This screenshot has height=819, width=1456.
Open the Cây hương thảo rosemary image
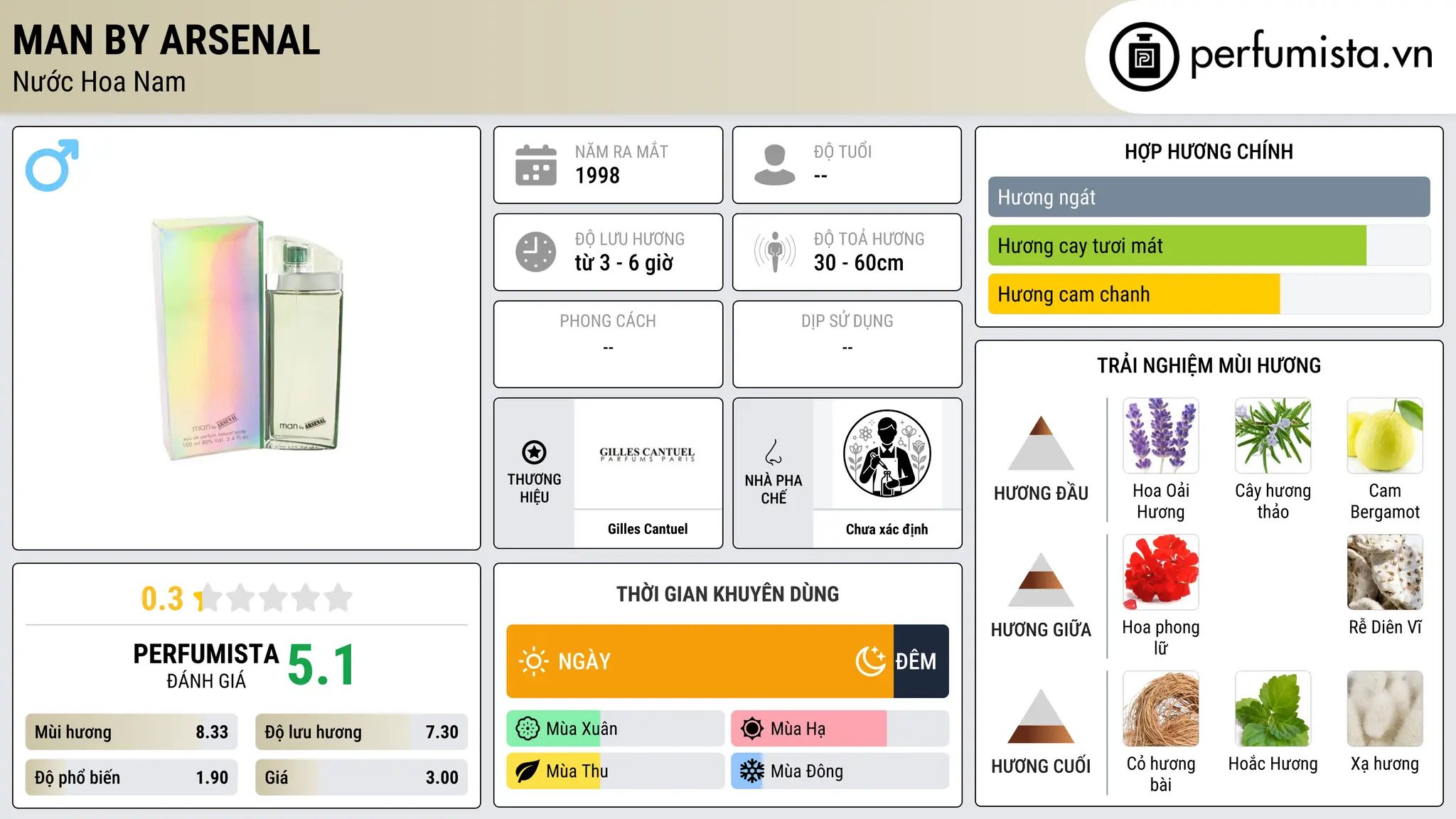click(x=1273, y=436)
